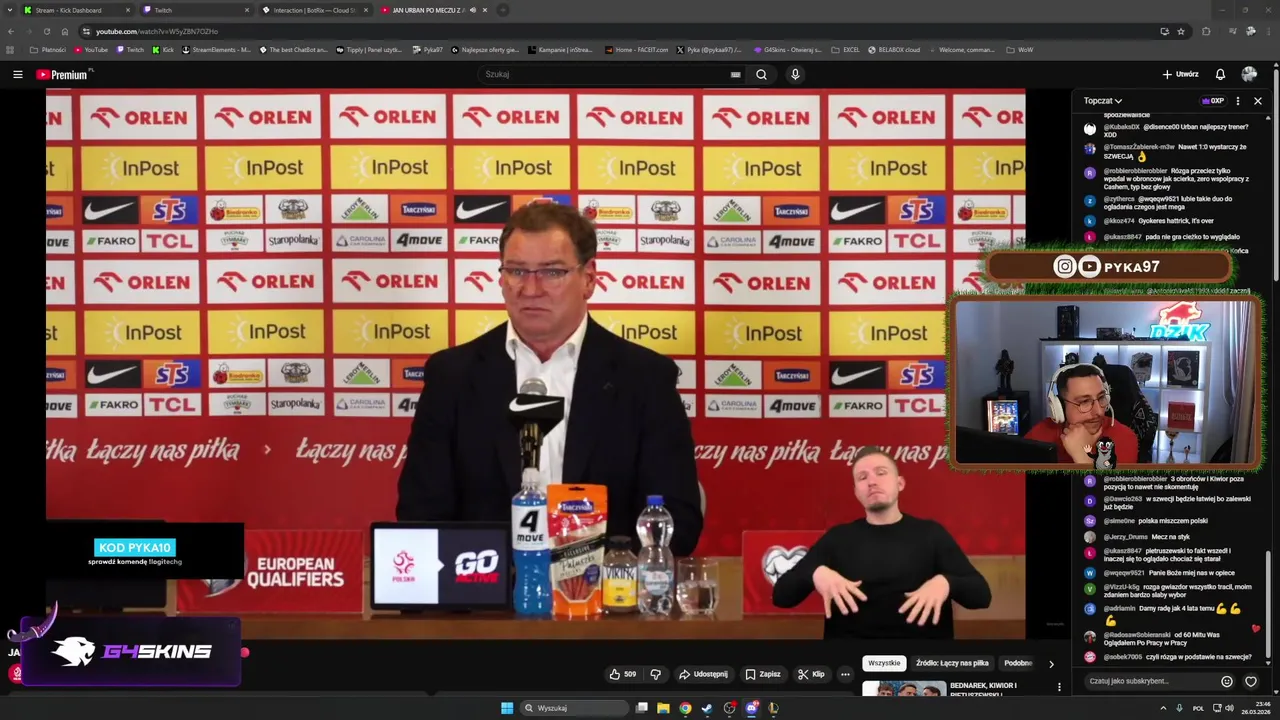Switch to the Interaction BotRix tab
The width and height of the screenshot is (1280, 720).
coord(314,10)
